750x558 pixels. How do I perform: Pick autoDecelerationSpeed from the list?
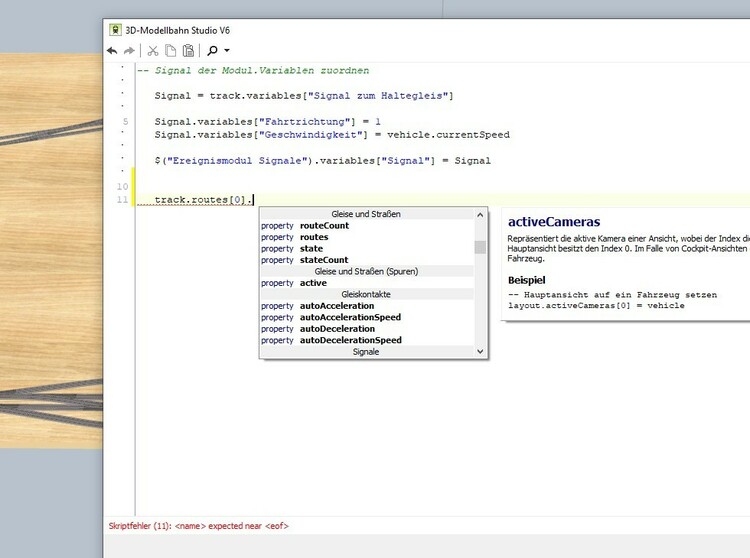click(x=350, y=340)
